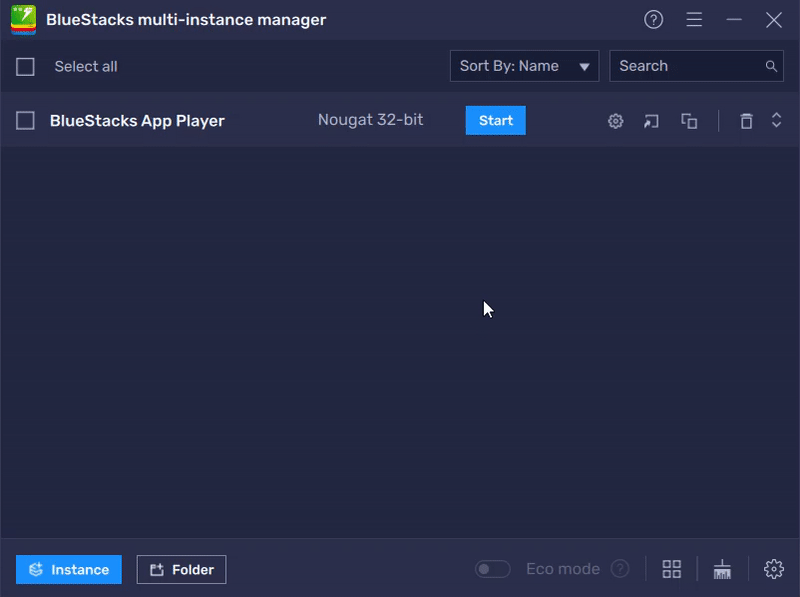Click the BlueStacks logo in title bar

pos(23,20)
